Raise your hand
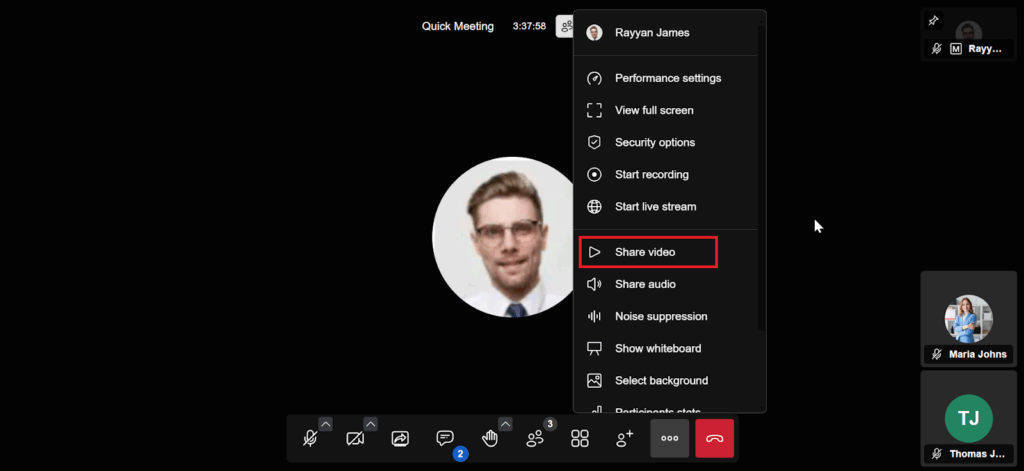Viewport: 1024px width, 471px height. [x=490, y=439]
